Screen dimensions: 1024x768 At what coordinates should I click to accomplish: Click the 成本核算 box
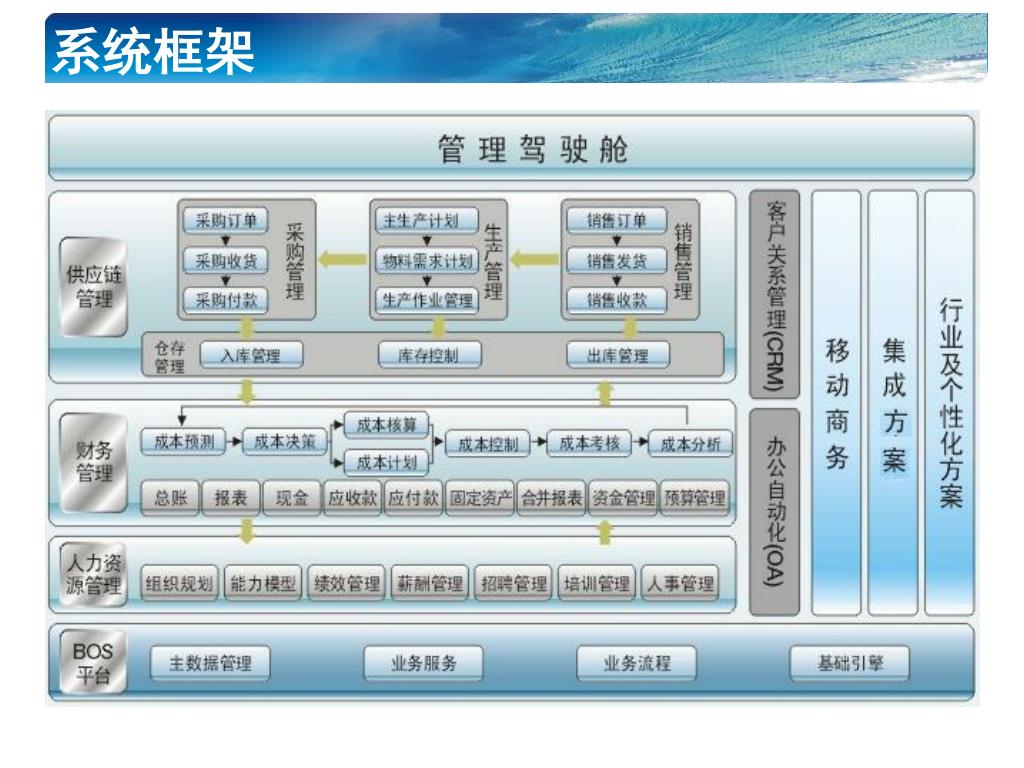[386, 425]
